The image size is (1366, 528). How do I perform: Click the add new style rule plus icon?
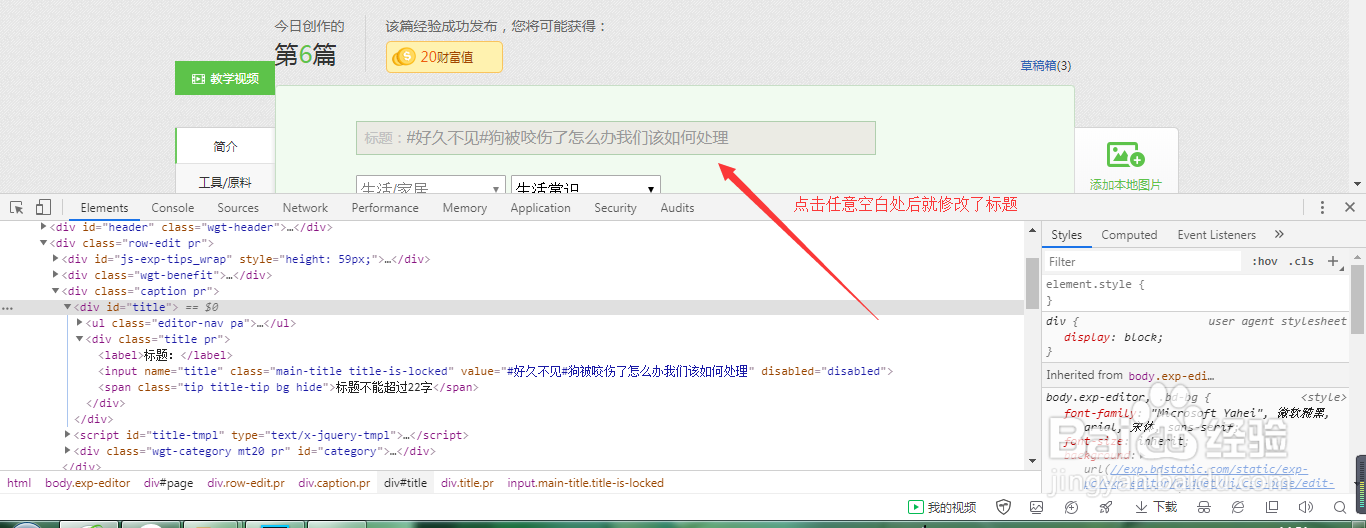1332,261
